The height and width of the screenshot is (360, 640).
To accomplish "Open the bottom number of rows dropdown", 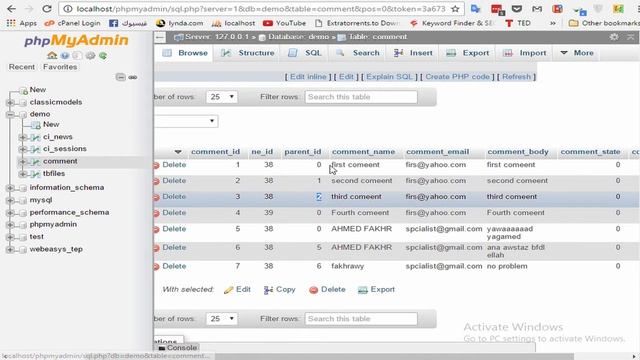I will click(x=222, y=319).
